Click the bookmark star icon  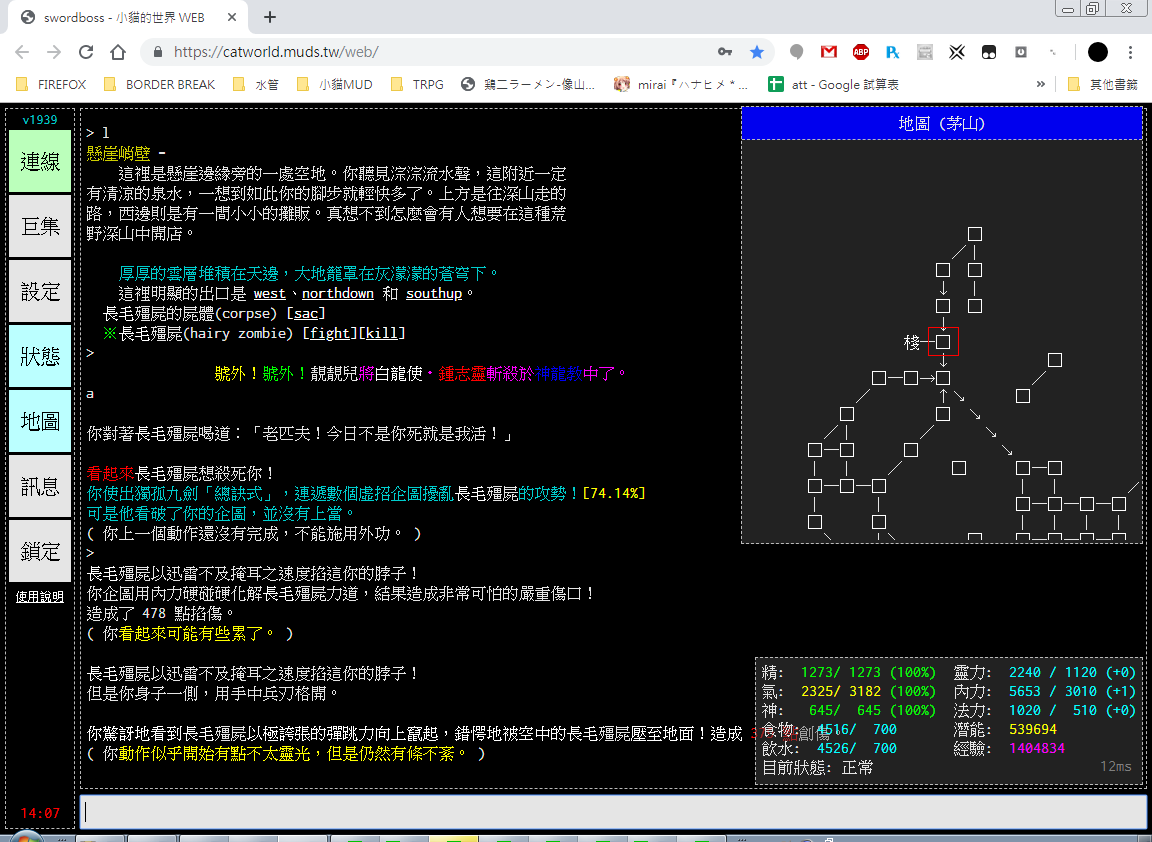757,52
